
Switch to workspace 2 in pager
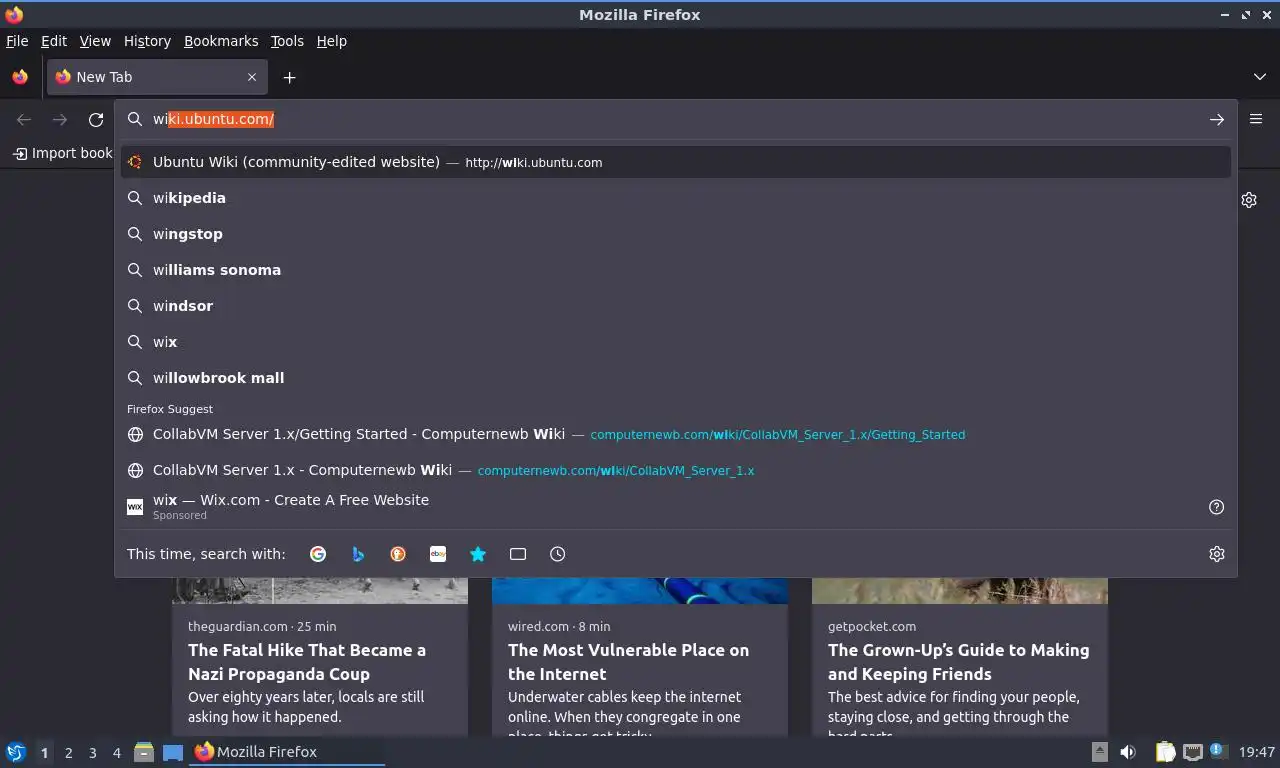(x=68, y=753)
